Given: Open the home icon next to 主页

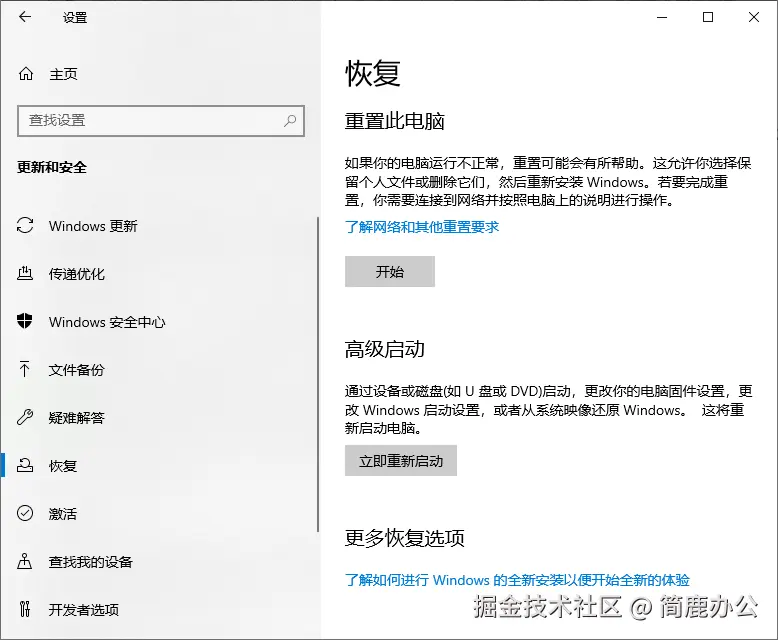Looking at the screenshot, I should coord(26,74).
